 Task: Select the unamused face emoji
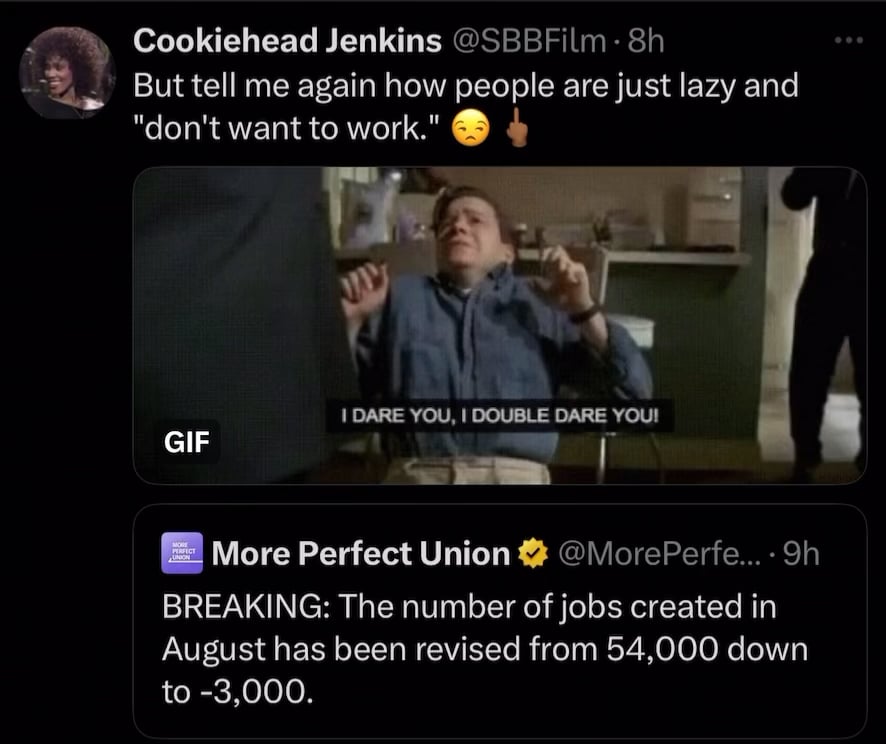[x=471, y=128]
